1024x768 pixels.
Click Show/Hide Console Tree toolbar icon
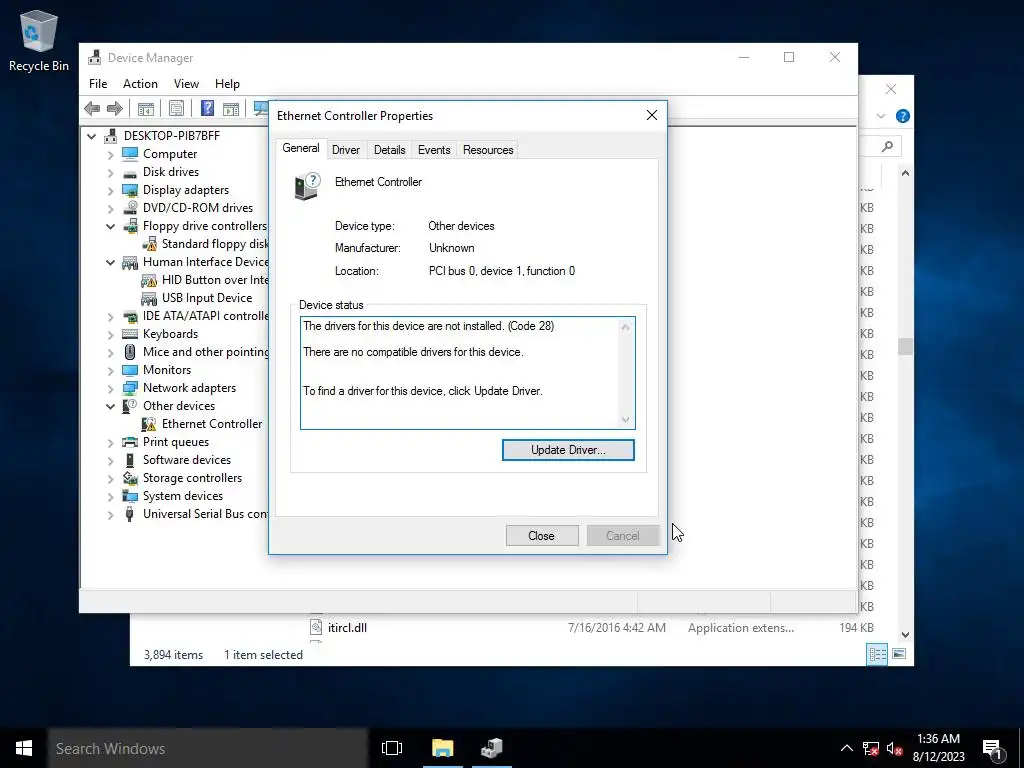146,108
